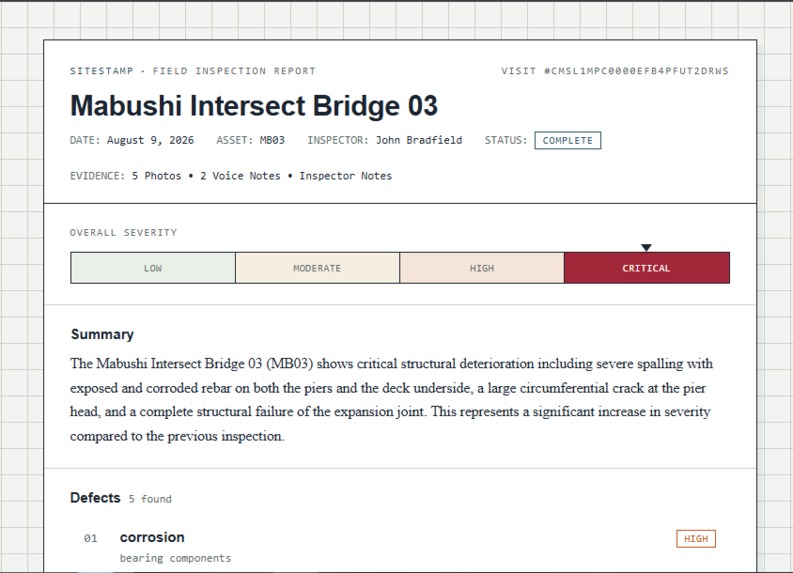Viewport: 793px width, 573px height.
Task: Click the Inspector Notes evidence item
Action: (x=345, y=176)
